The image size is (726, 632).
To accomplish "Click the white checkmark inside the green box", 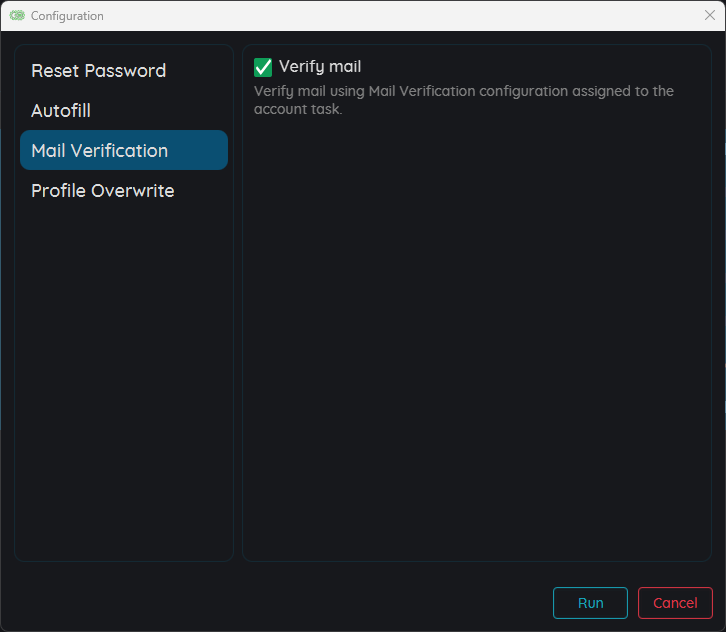I will coord(263,67).
